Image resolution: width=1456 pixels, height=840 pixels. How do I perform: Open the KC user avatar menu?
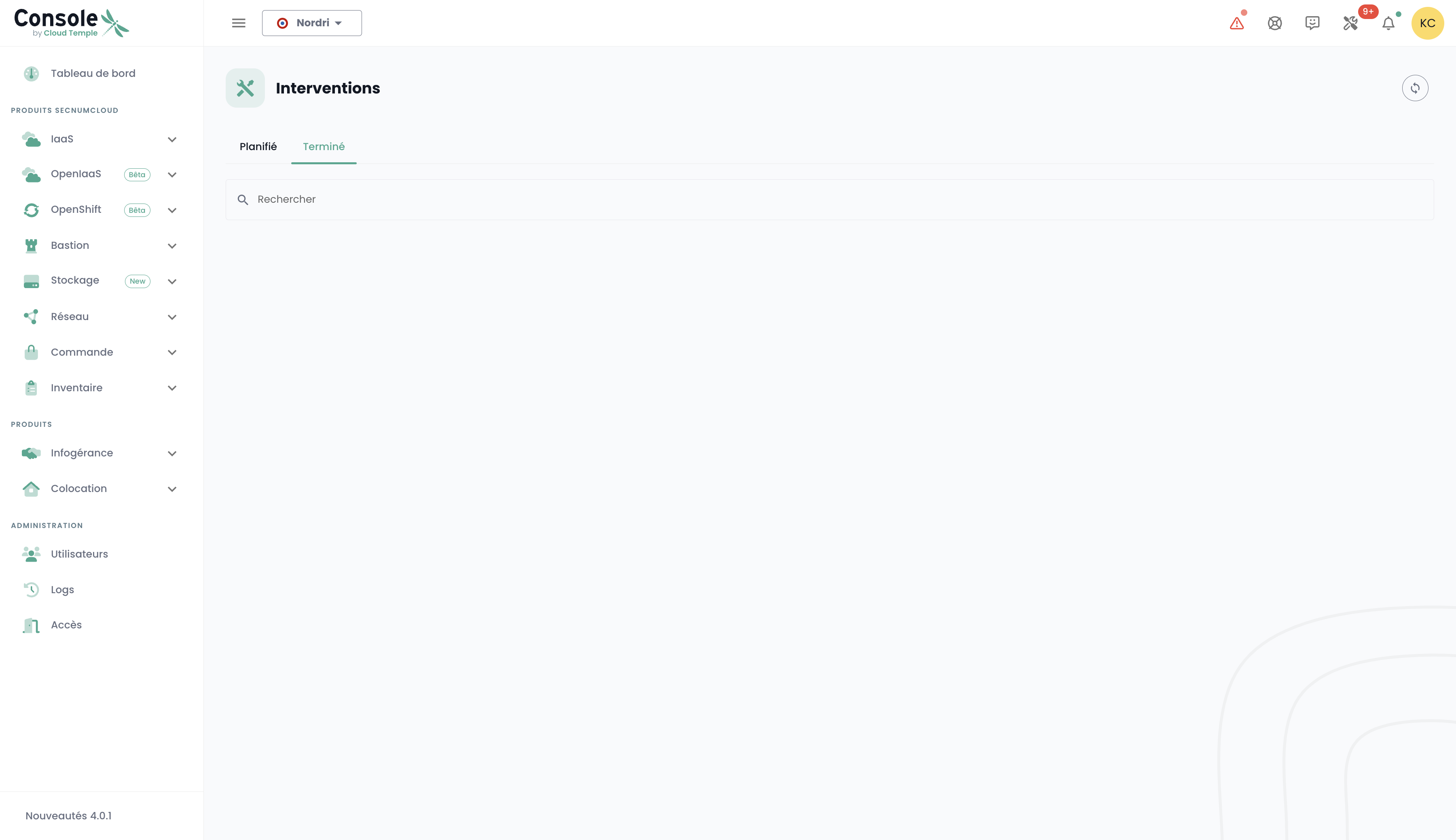click(1427, 23)
